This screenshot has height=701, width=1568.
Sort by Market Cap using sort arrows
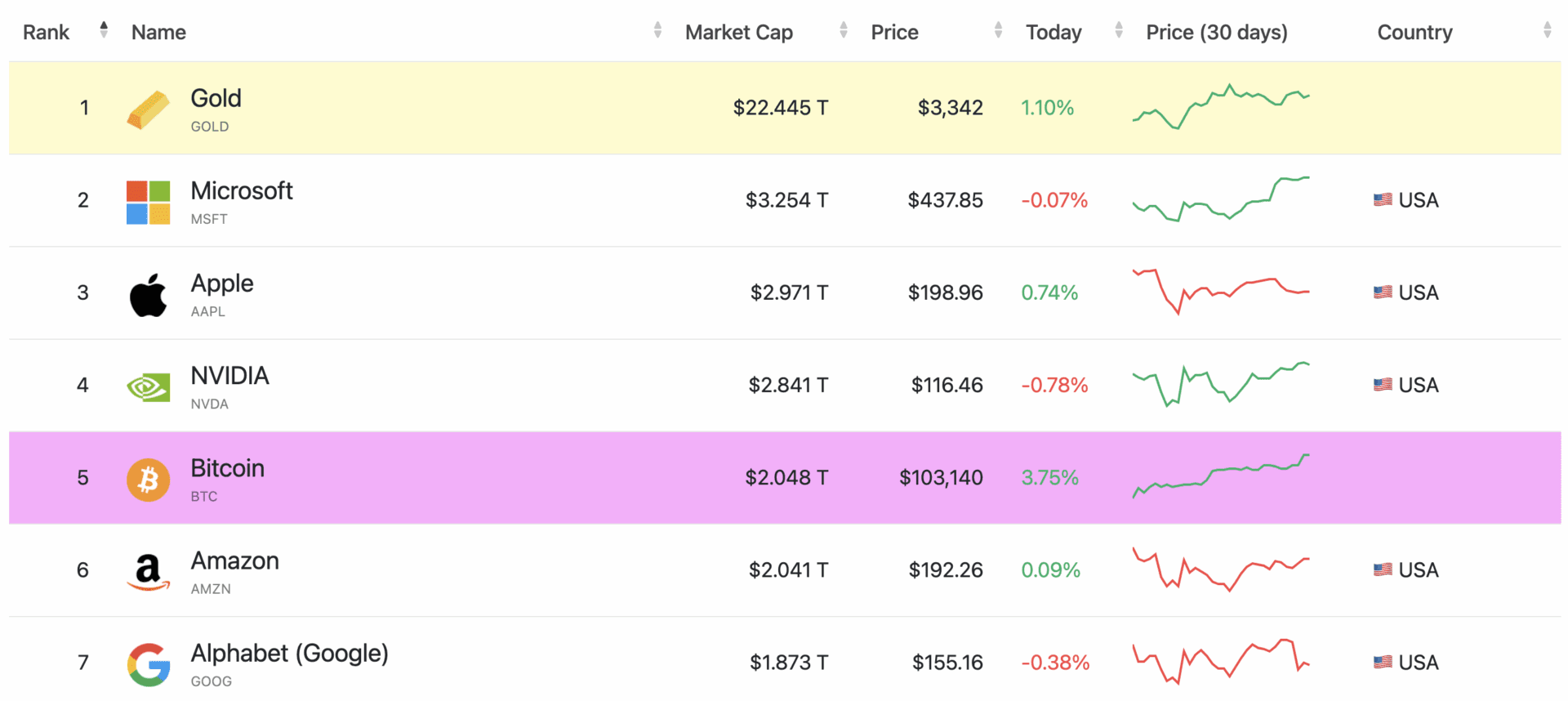point(844,30)
